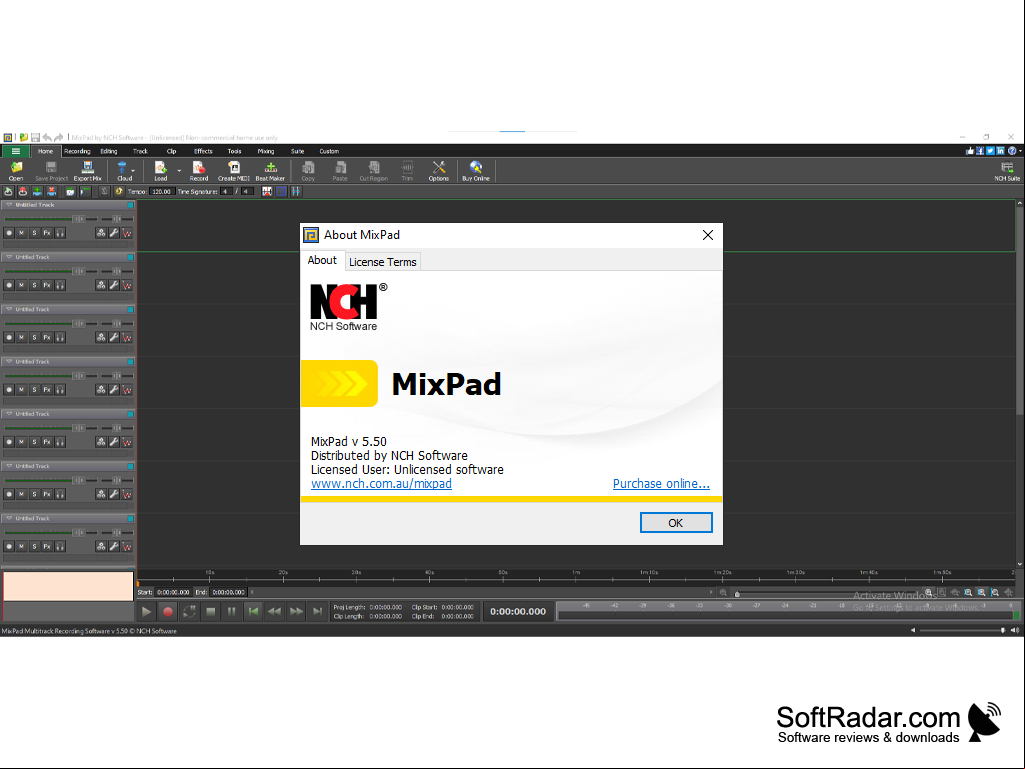Screen dimensions: 1025x769
Task: Click the undo arrow in title bar
Action: click(x=47, y=137)
